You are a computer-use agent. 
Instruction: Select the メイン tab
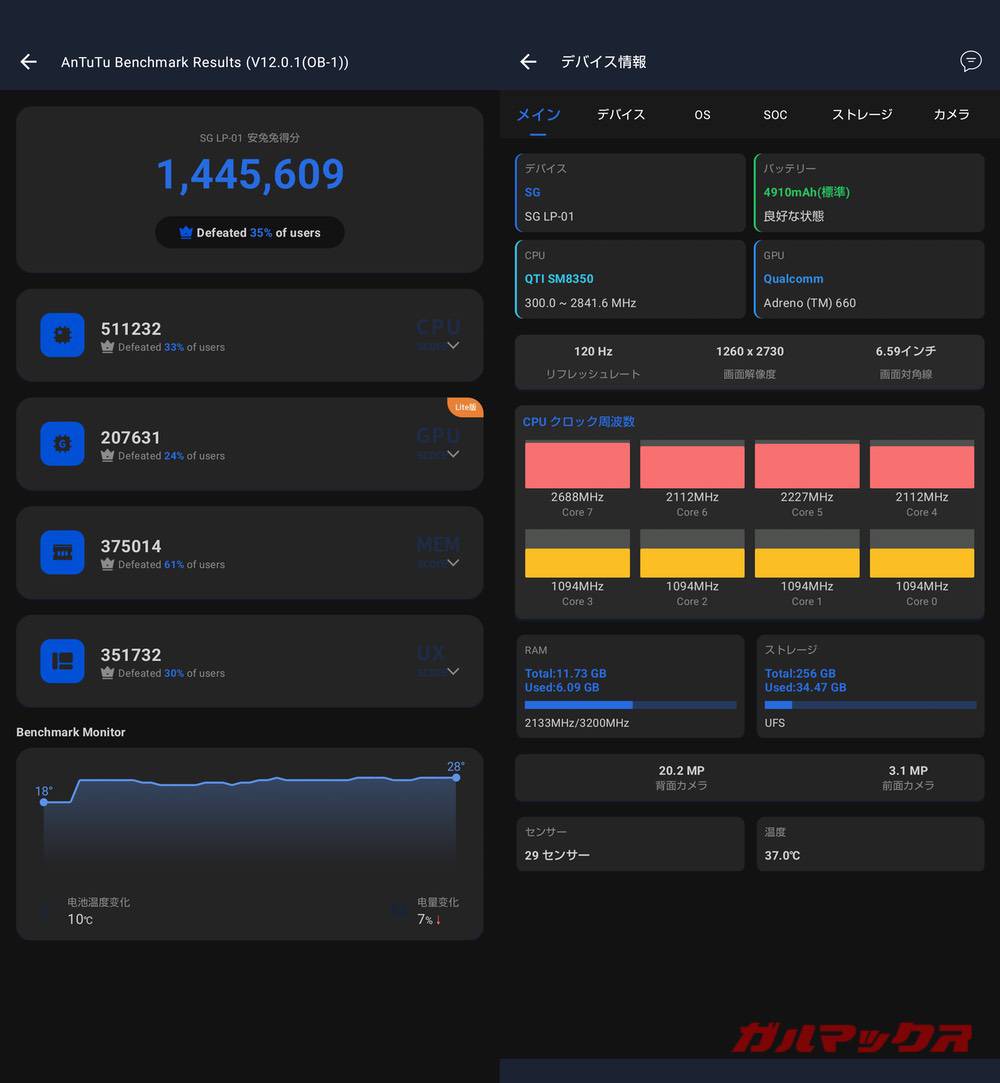[539, 115]
